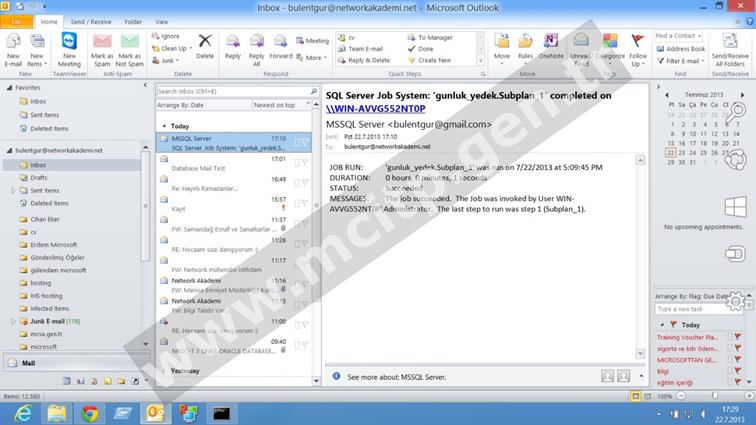Collapse the Today message group
This screenshot has width=756, height=425.
[164, 126]
